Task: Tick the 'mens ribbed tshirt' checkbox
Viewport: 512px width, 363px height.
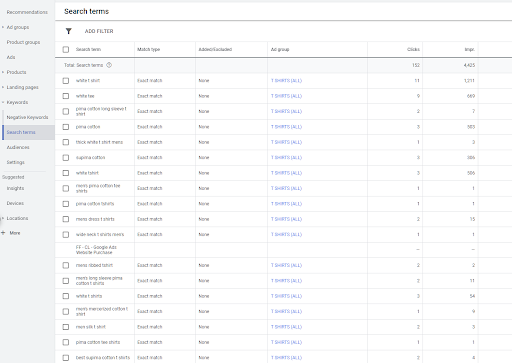Action: [66, 265]
